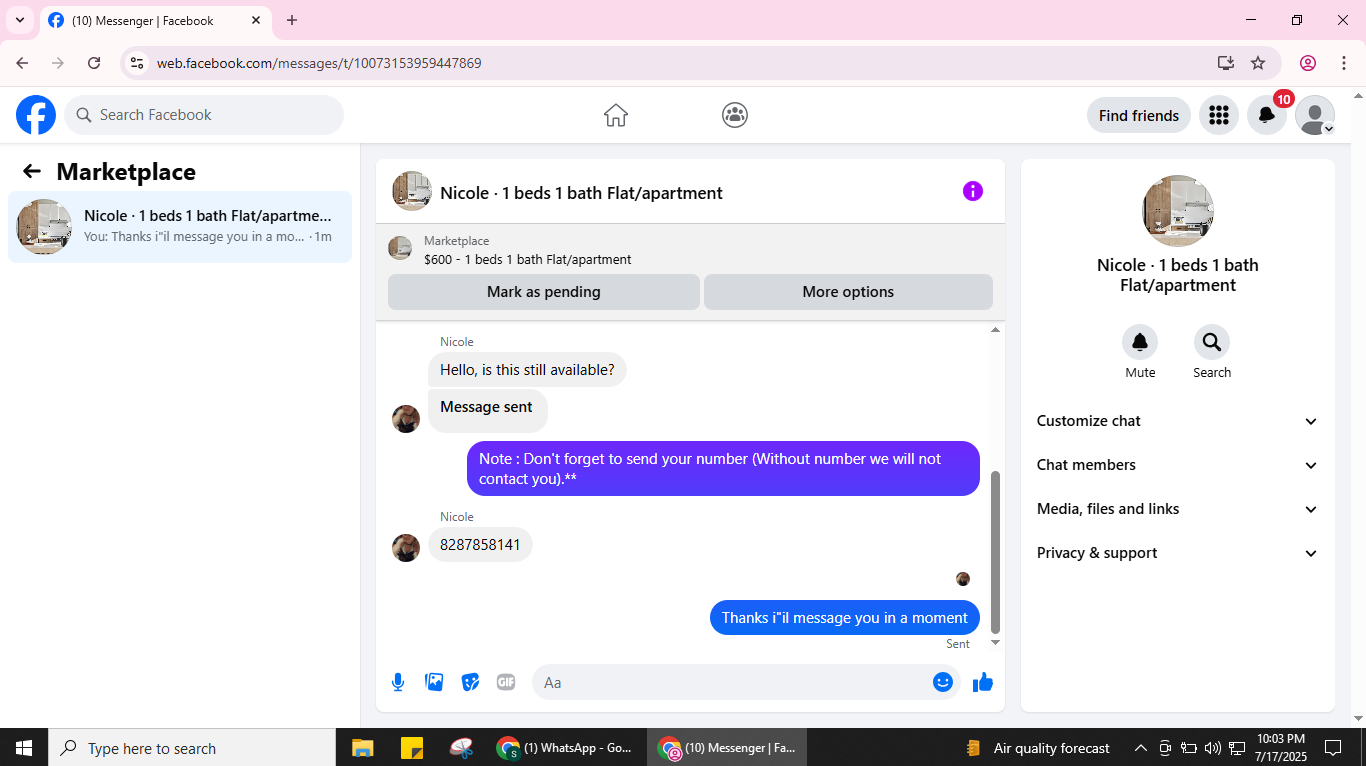Click the chat messages scrollbar

click(x=995, y=552)
